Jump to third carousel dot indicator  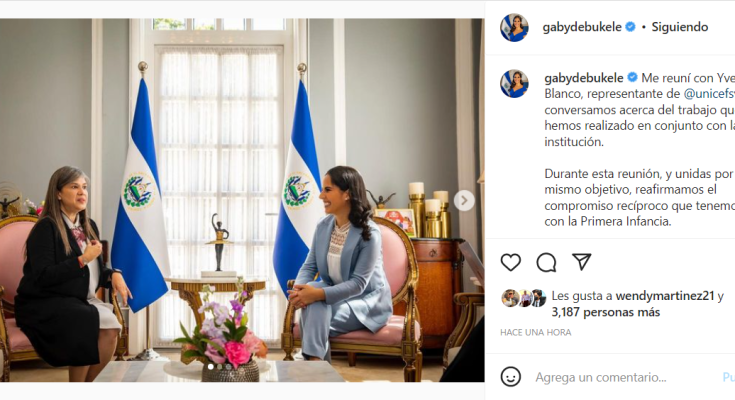coord(228,367)
